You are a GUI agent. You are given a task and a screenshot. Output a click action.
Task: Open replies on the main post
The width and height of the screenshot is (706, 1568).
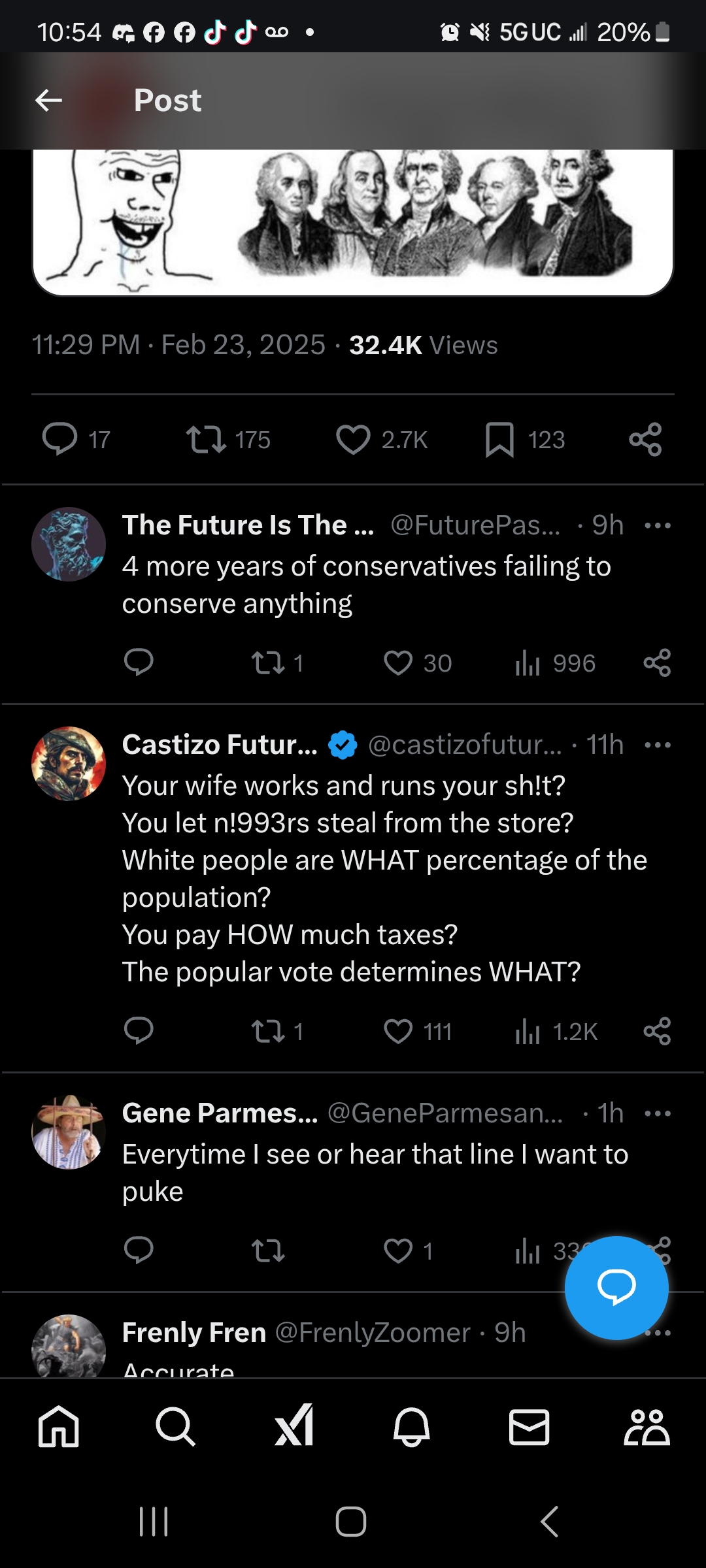click(x=59, y=440)
